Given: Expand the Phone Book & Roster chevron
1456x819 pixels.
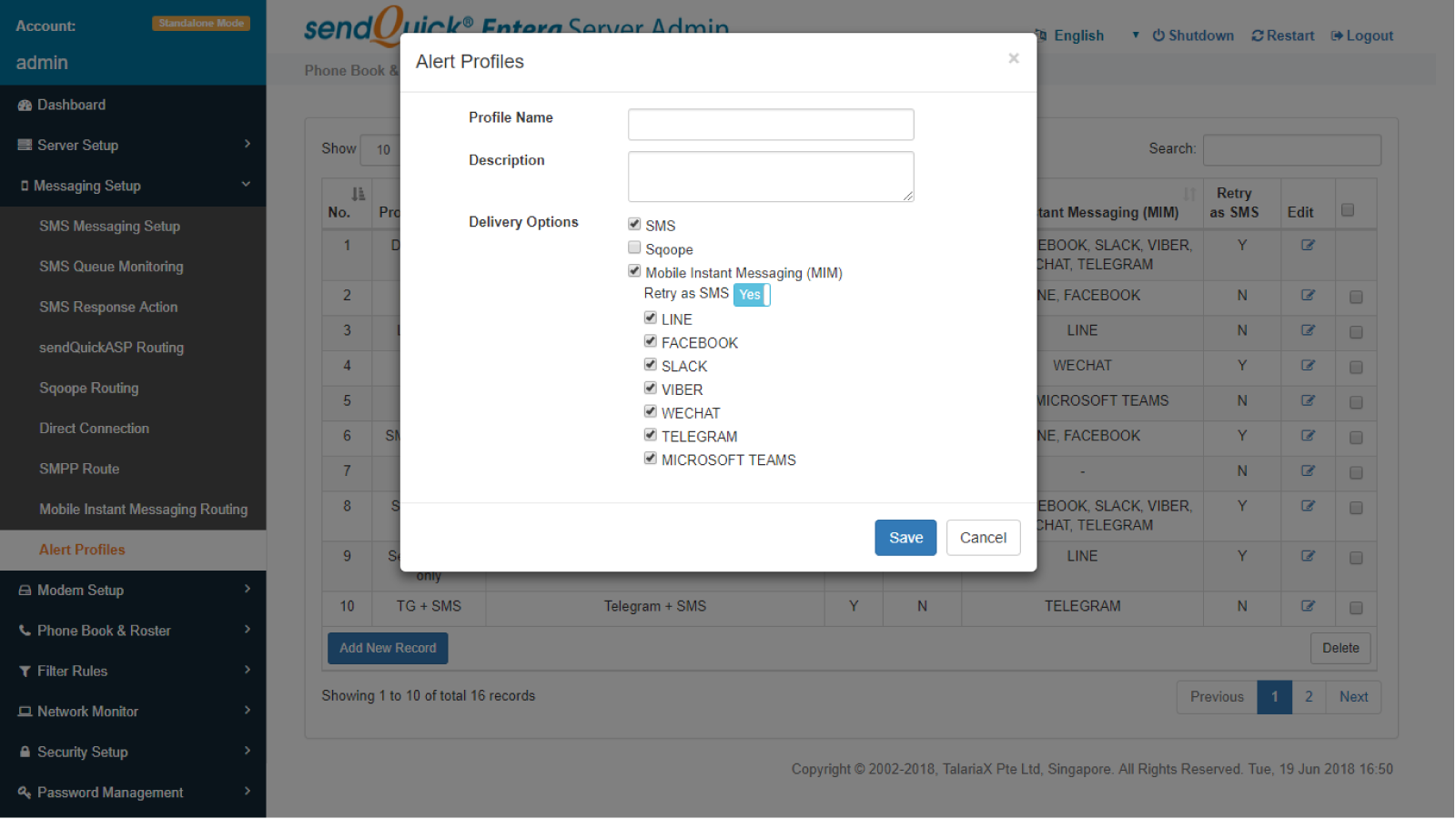Looking at the screenshot, I should [x=247, y=630].
